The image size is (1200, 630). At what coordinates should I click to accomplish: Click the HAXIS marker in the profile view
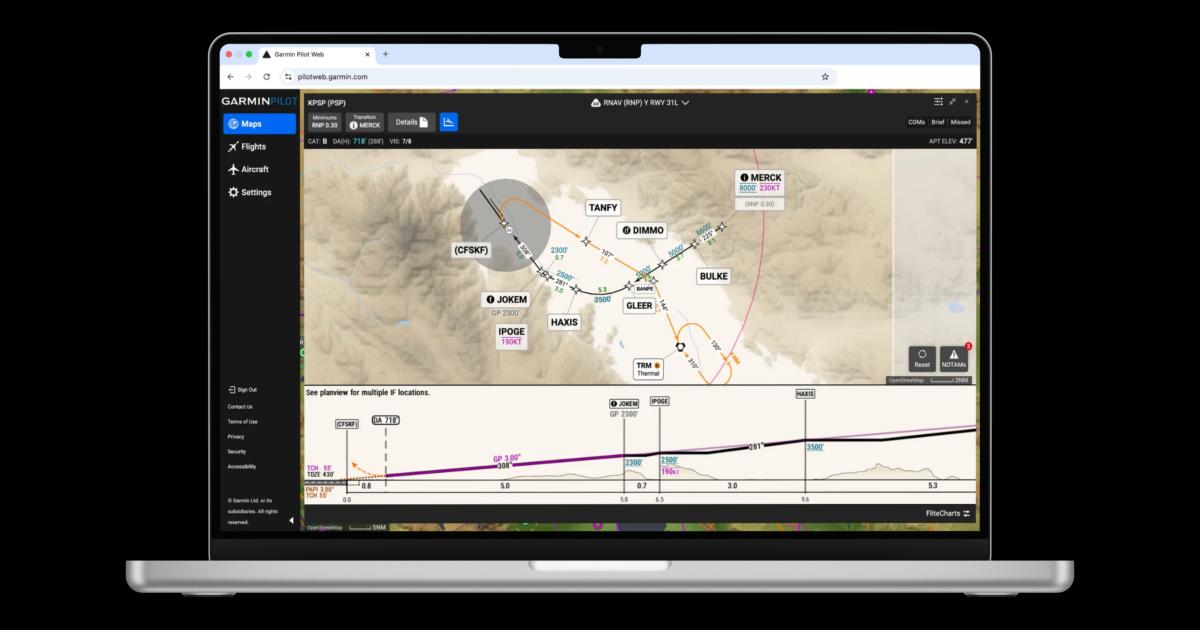805,394
